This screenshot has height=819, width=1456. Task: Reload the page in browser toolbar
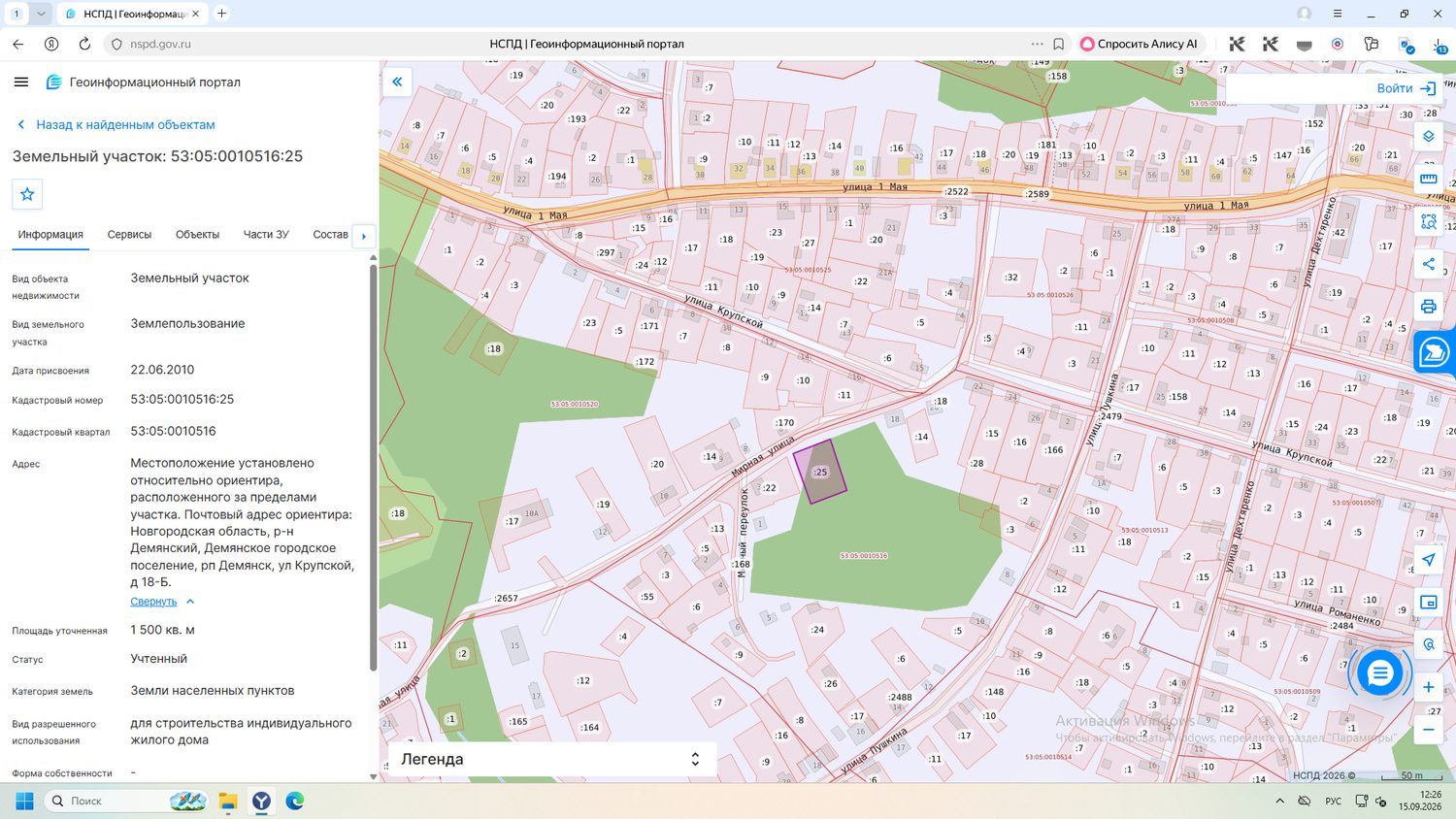[x=84, y=44]
